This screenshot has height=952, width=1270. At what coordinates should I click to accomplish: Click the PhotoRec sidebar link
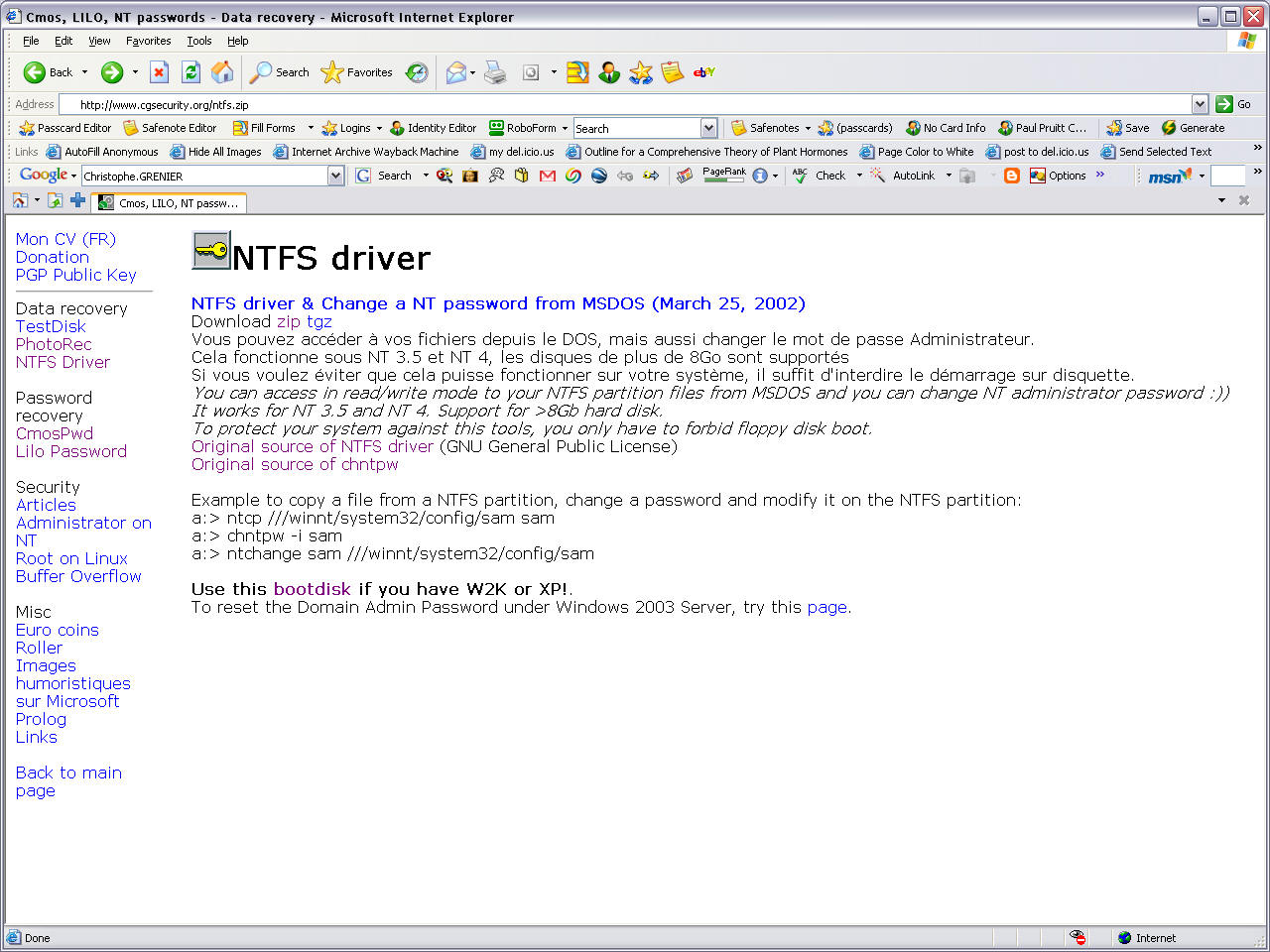(x=54, y=344)
